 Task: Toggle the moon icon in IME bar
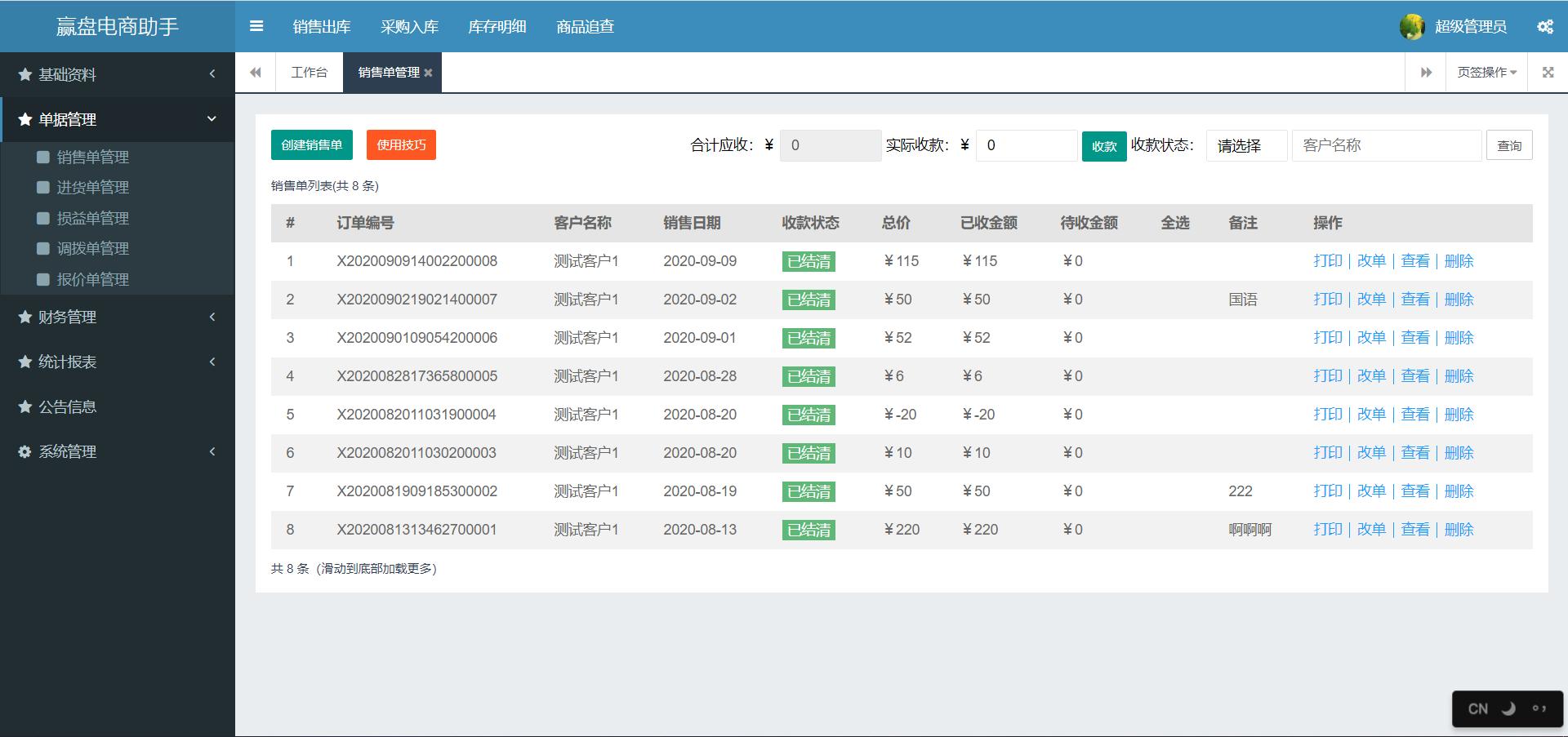(1508, 708)
